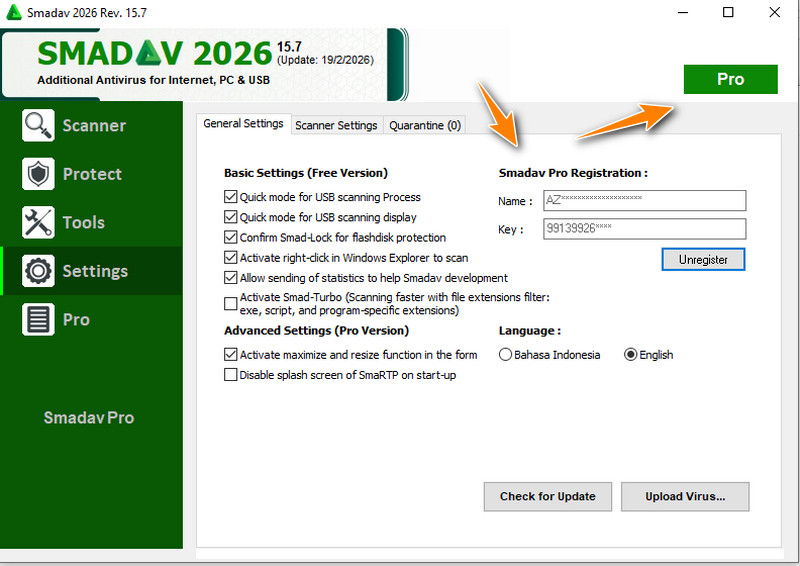This screenshot has height=566, width=800.
Task: Open the Scanner magnifier icon
Action: 38,125
